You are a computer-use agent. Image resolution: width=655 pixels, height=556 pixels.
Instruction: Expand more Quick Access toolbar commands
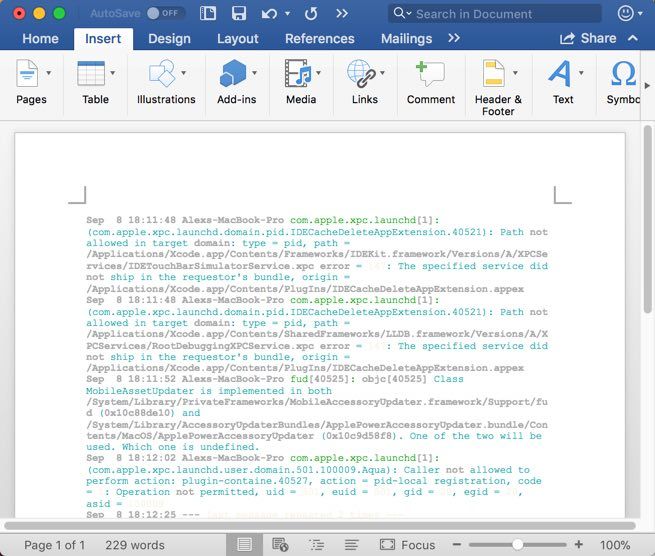342,14
